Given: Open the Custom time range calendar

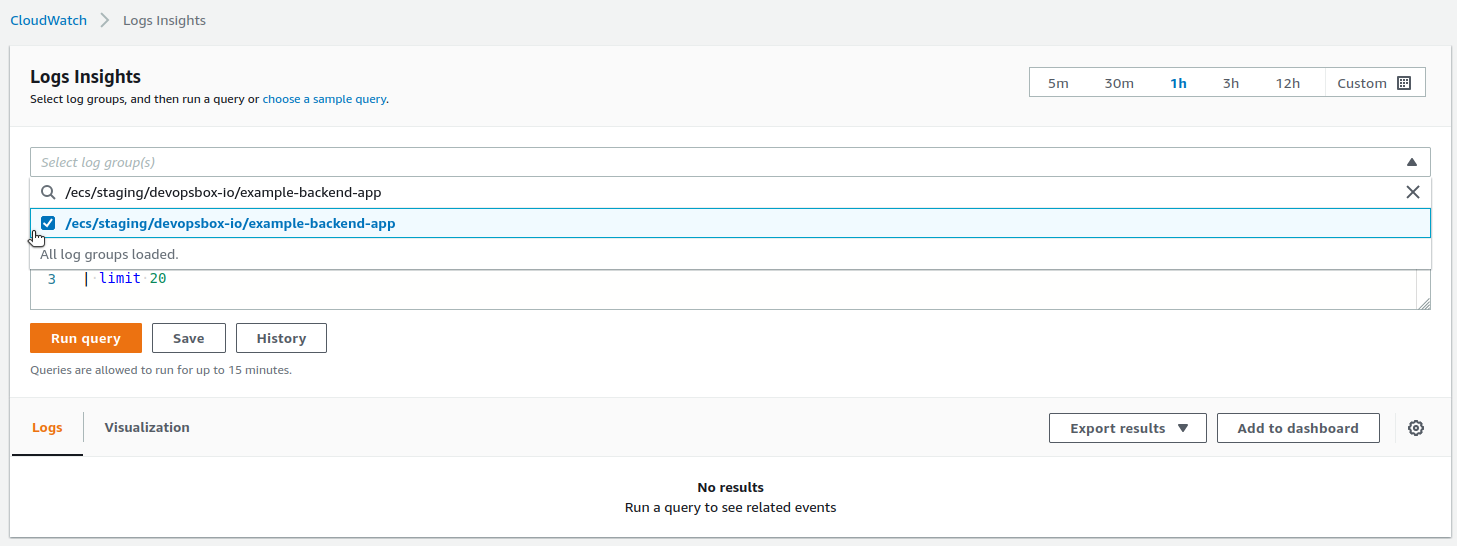Looking at the screenshot, I should pyautogui.click(x=1404, y=83).
